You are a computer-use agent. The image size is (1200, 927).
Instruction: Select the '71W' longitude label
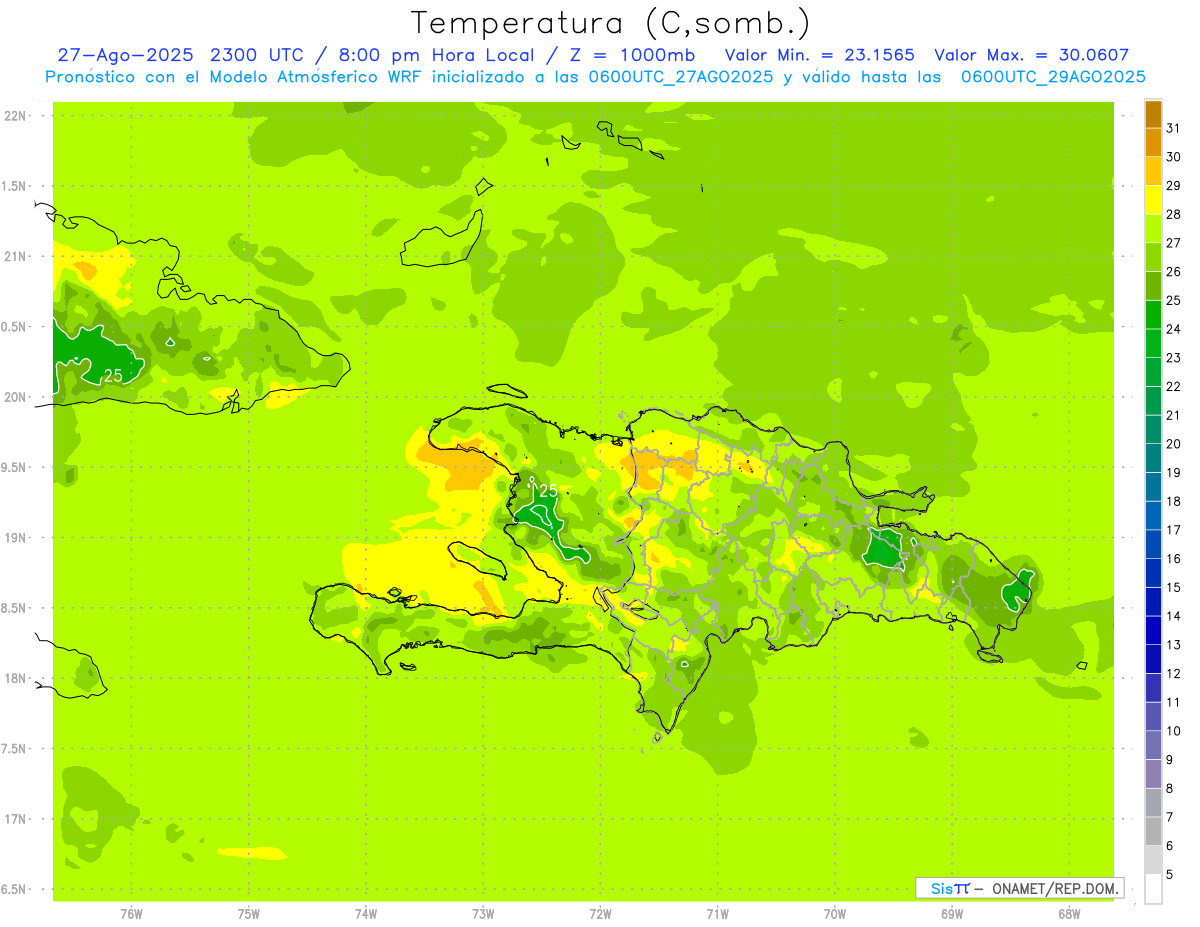pyautogui.click(x=717, y=913)
